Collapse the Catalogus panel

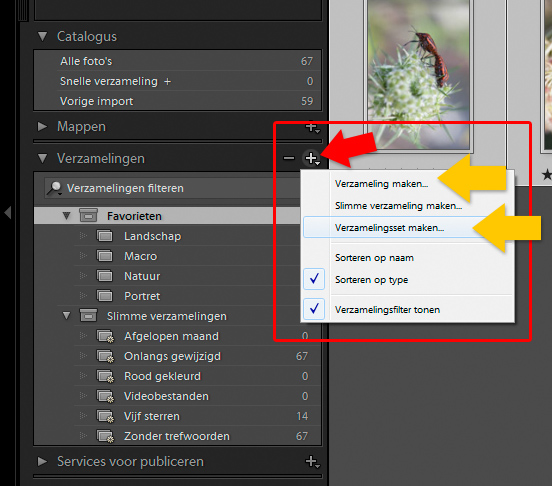pos(43,36)
